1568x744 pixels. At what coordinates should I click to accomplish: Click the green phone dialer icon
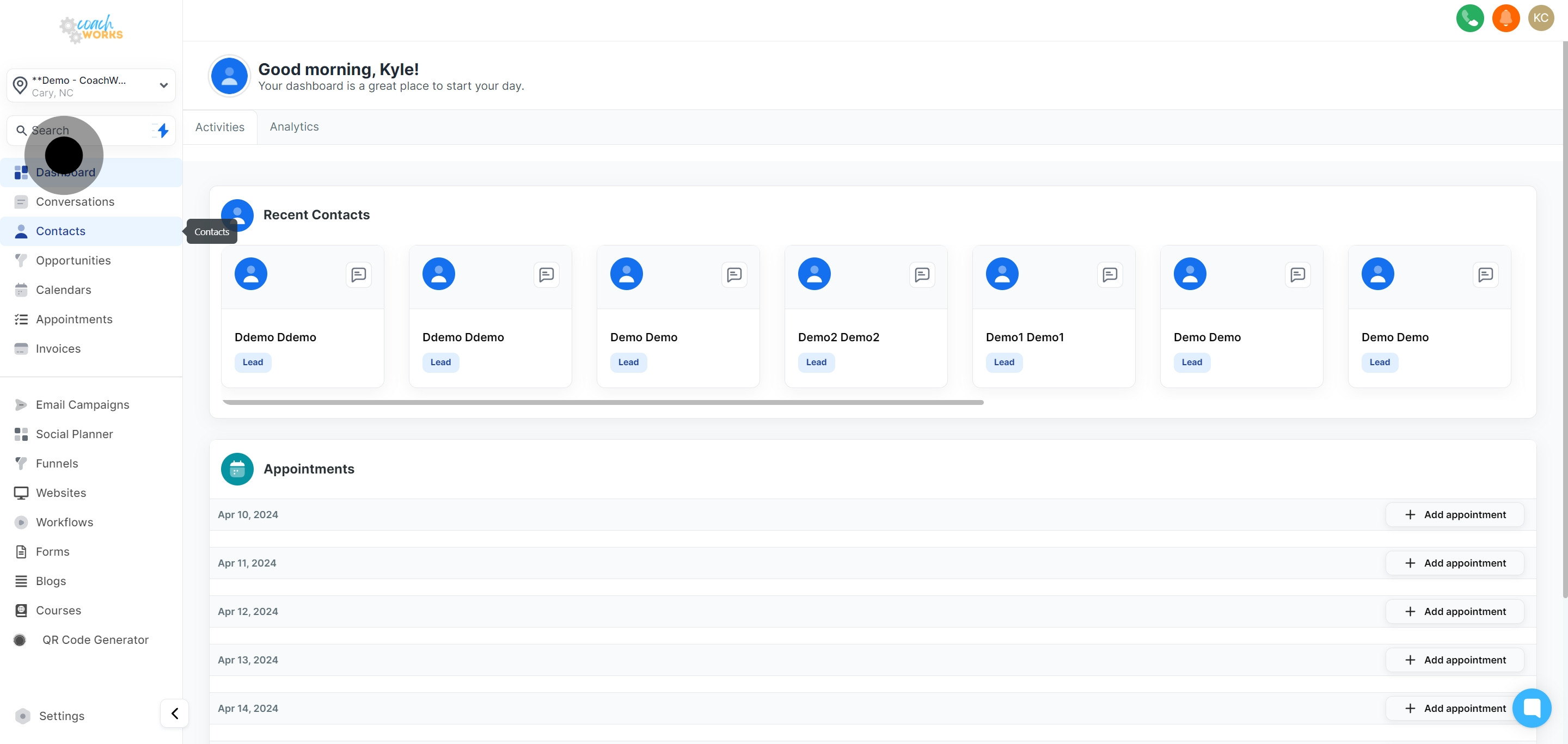click(x=1469, y=19)
